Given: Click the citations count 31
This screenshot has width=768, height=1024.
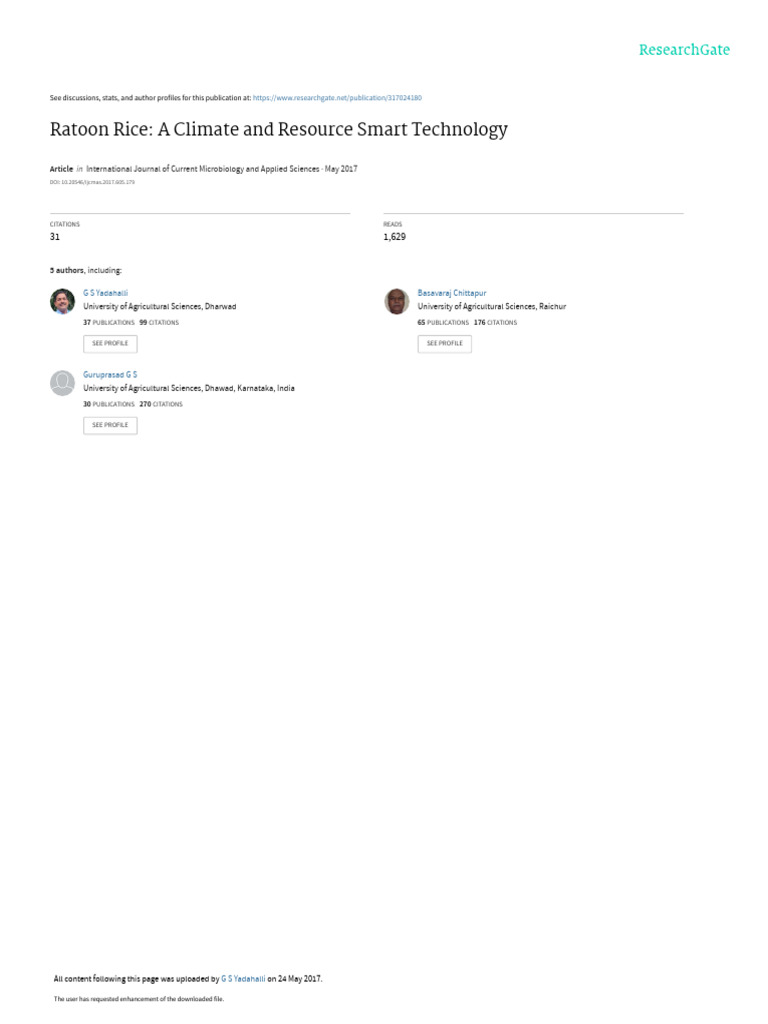Looking at the screenshot, I should point(55,236).
